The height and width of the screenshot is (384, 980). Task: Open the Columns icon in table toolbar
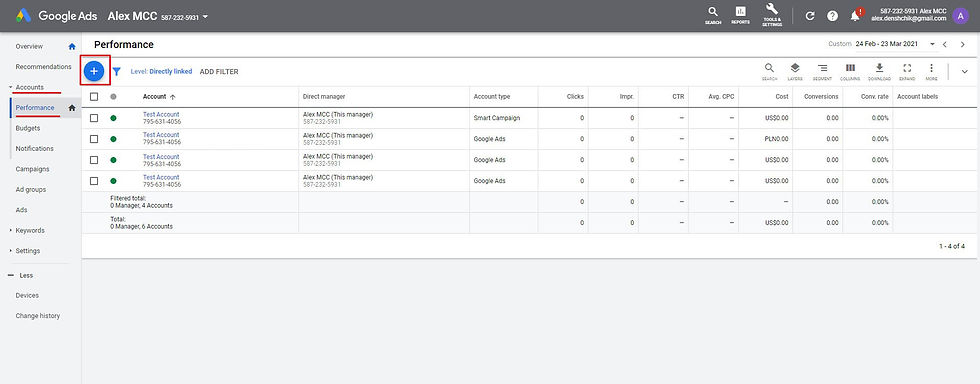(850, 71)
